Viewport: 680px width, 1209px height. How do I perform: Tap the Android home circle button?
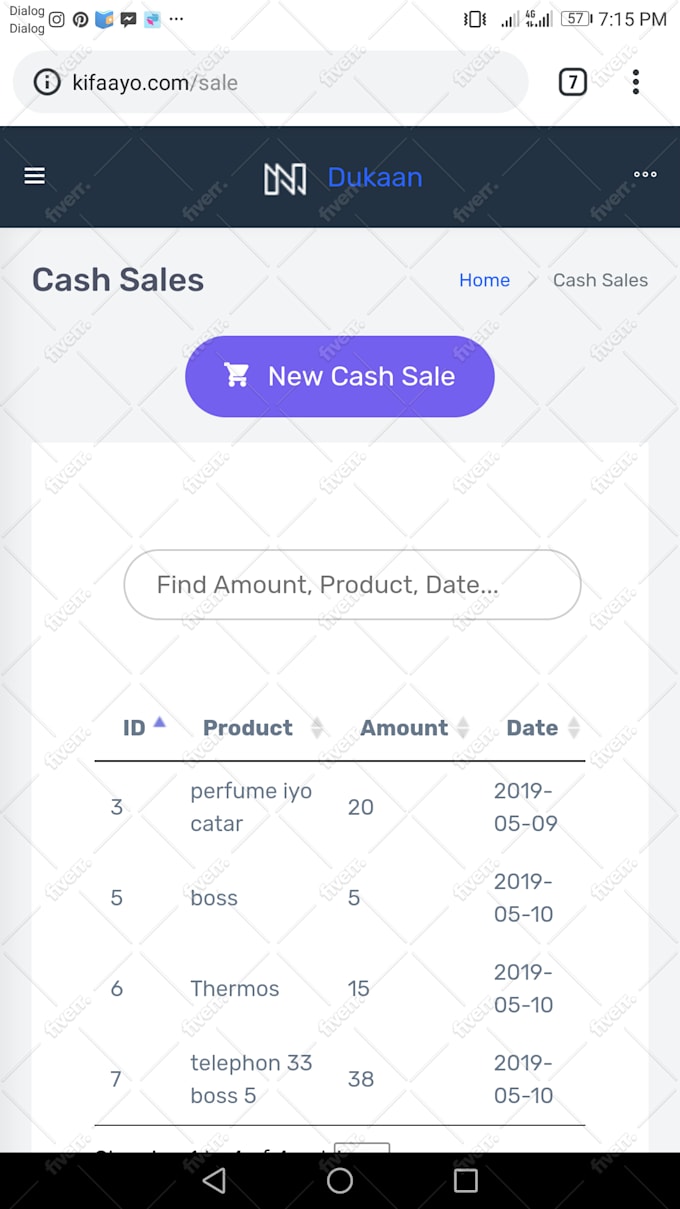(x=340, y=1180)
